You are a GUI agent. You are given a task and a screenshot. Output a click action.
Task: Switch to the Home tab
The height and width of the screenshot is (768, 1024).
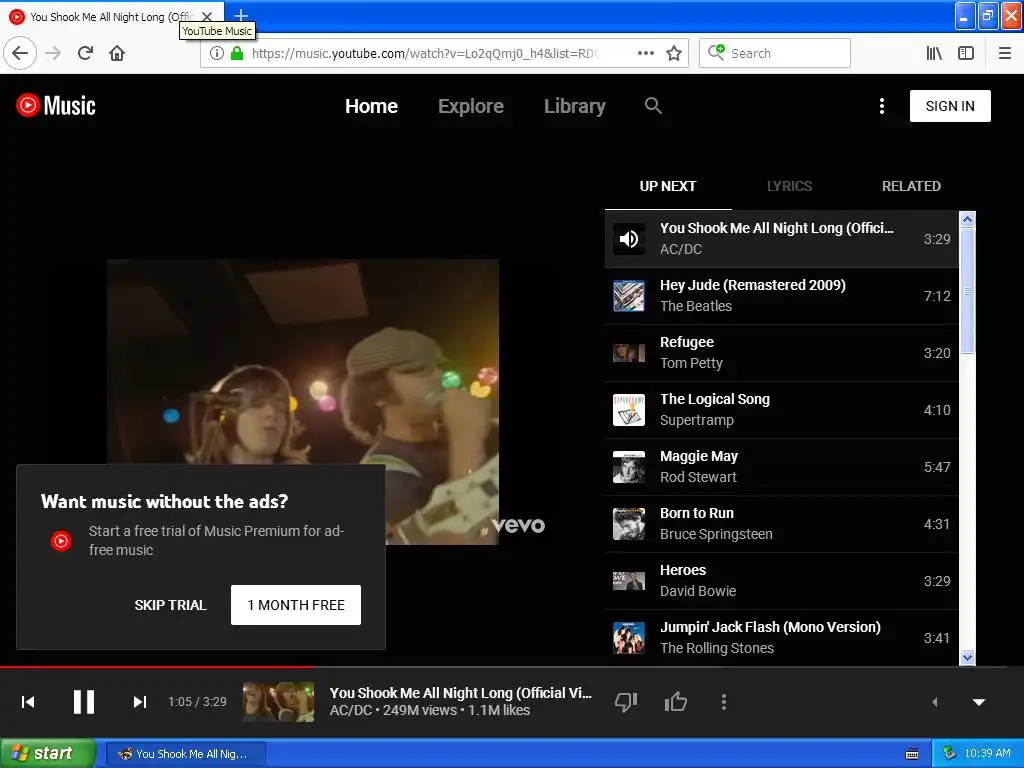coord(371,106)
